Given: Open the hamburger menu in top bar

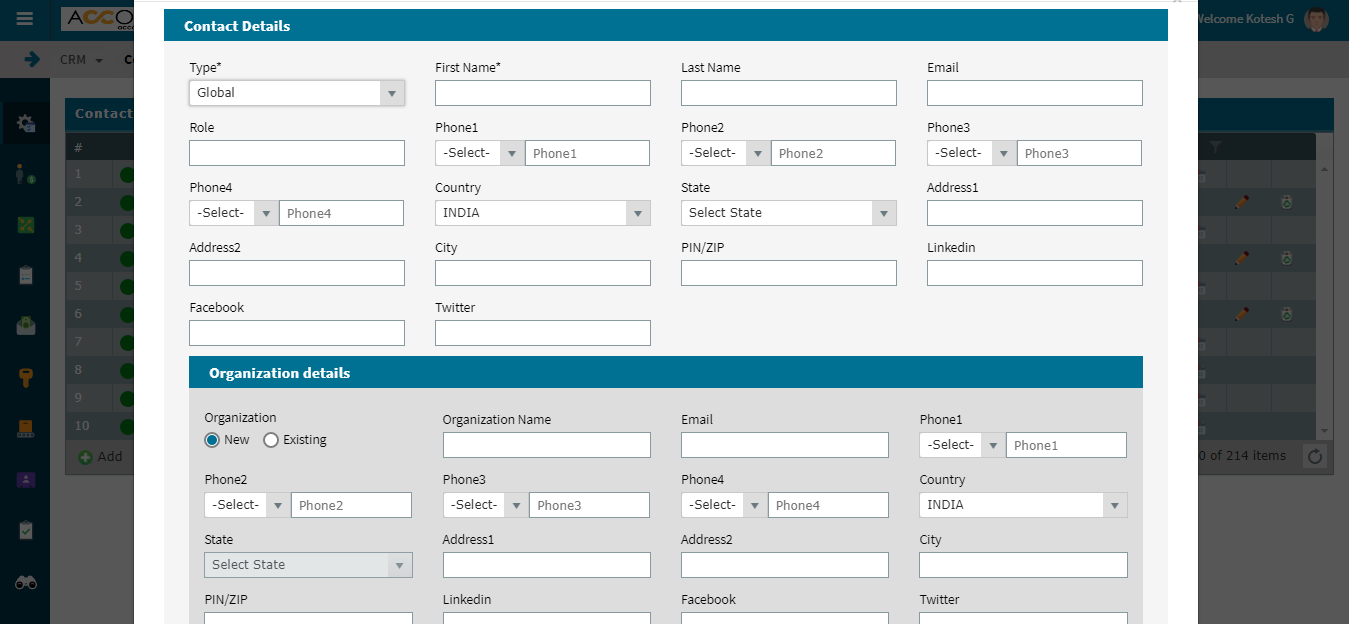Looking at the screenshot, I should pos(25,19).
